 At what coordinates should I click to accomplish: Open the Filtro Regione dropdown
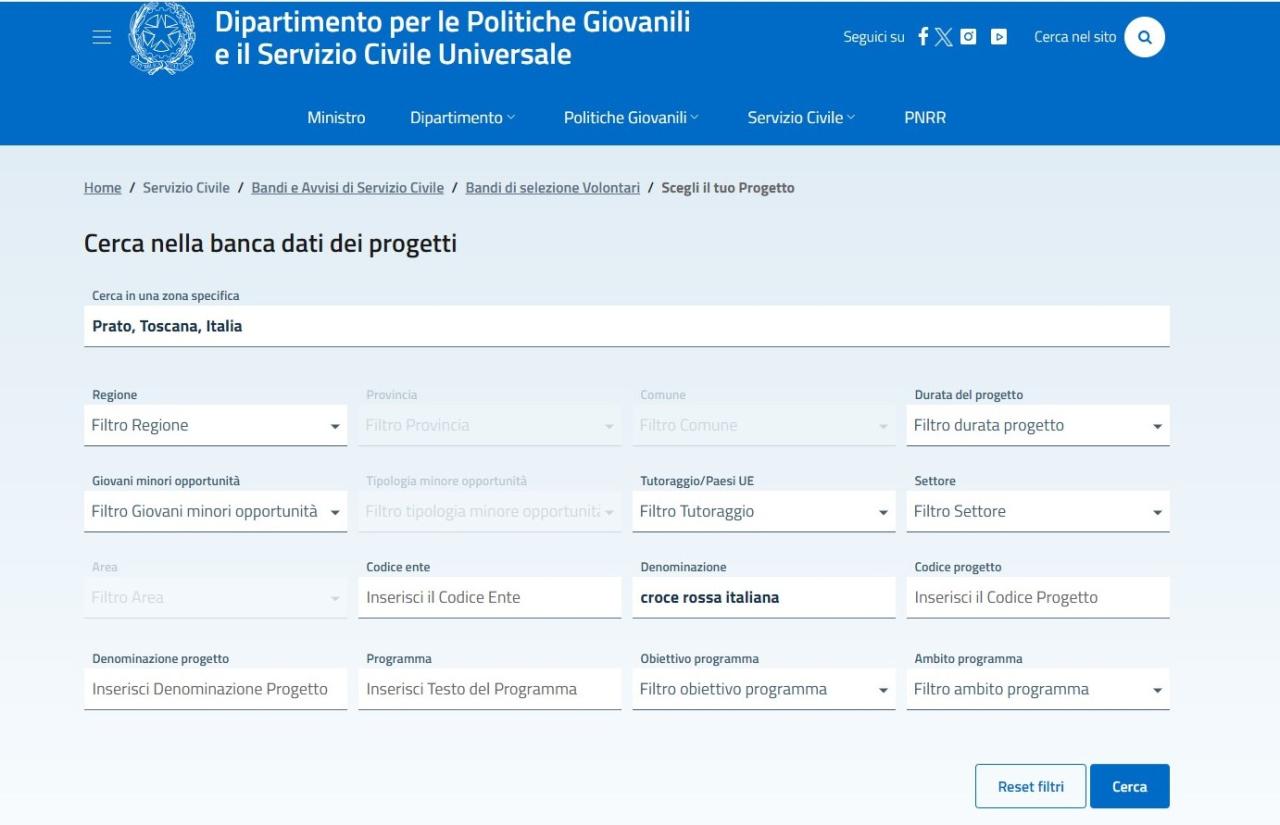coord(215,426)
